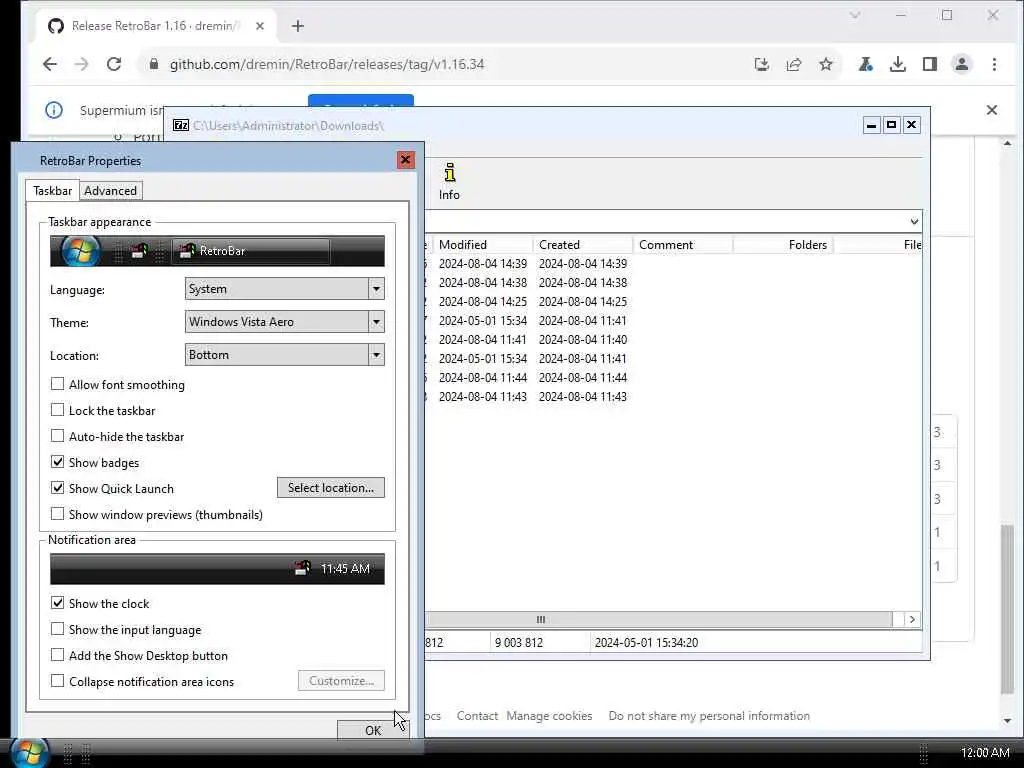Open the Language dropdown
1024x768 pixels.
click(x=285, y=289)
